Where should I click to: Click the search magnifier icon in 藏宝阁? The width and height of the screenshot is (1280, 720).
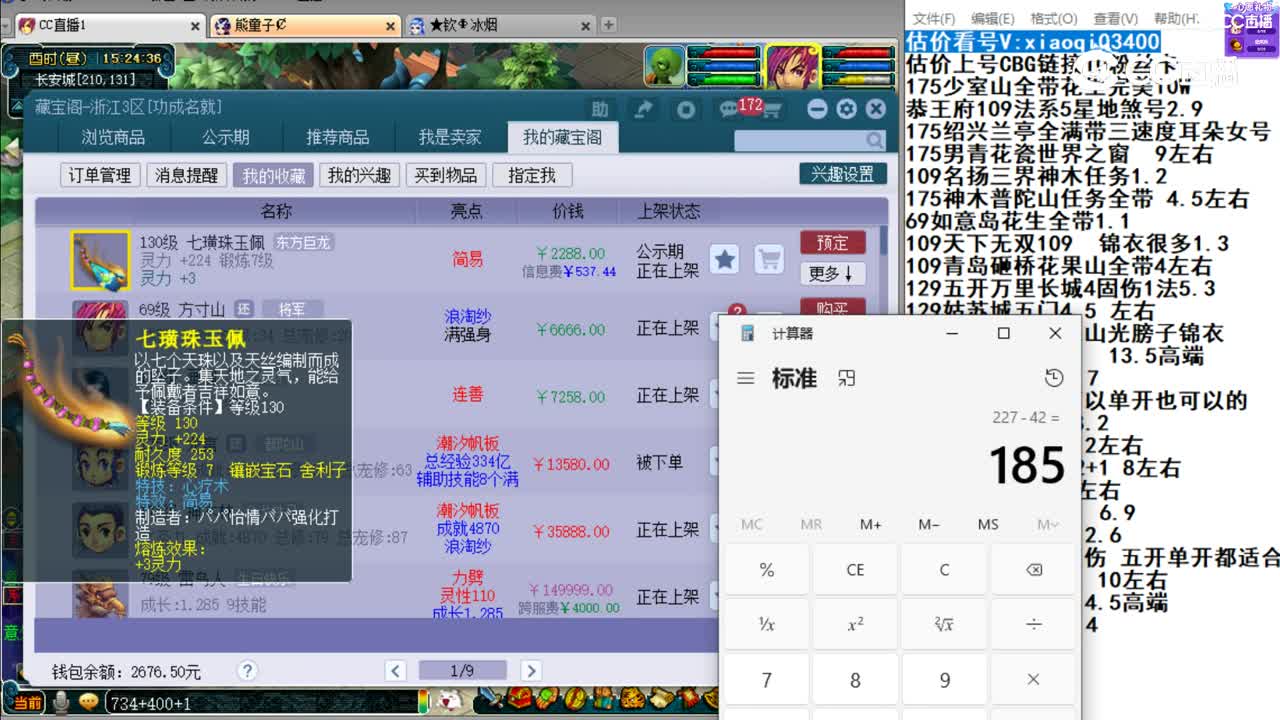[x=875, y=141]
